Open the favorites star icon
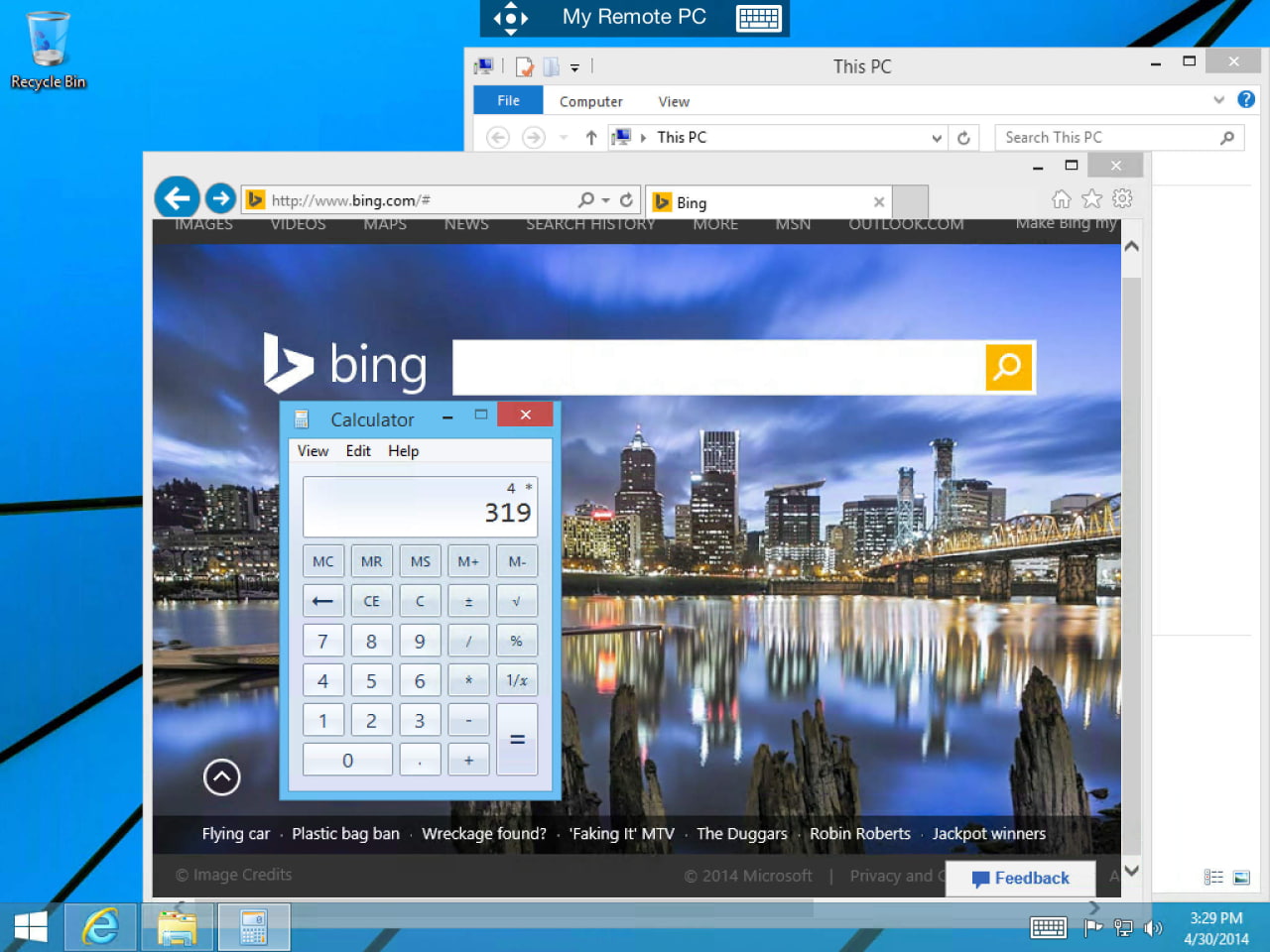This screenshot has height=952, width=1270. [x=1091, y=199]
